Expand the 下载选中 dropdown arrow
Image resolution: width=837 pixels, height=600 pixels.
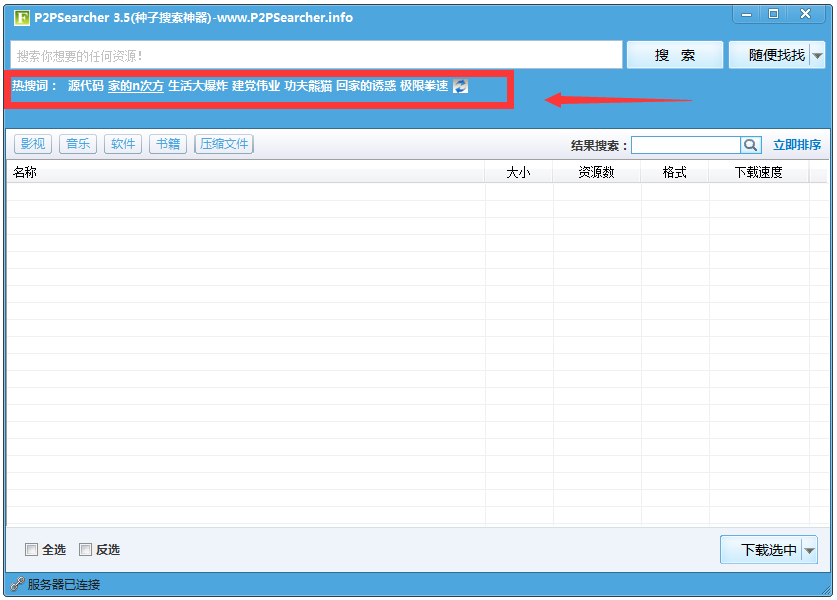810,550
